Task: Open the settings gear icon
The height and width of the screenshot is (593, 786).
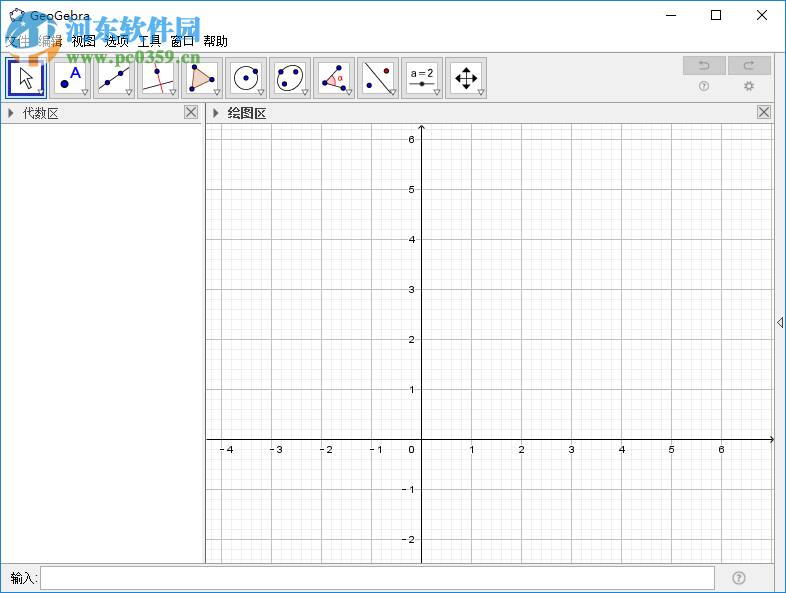Action: coord(749,86)
